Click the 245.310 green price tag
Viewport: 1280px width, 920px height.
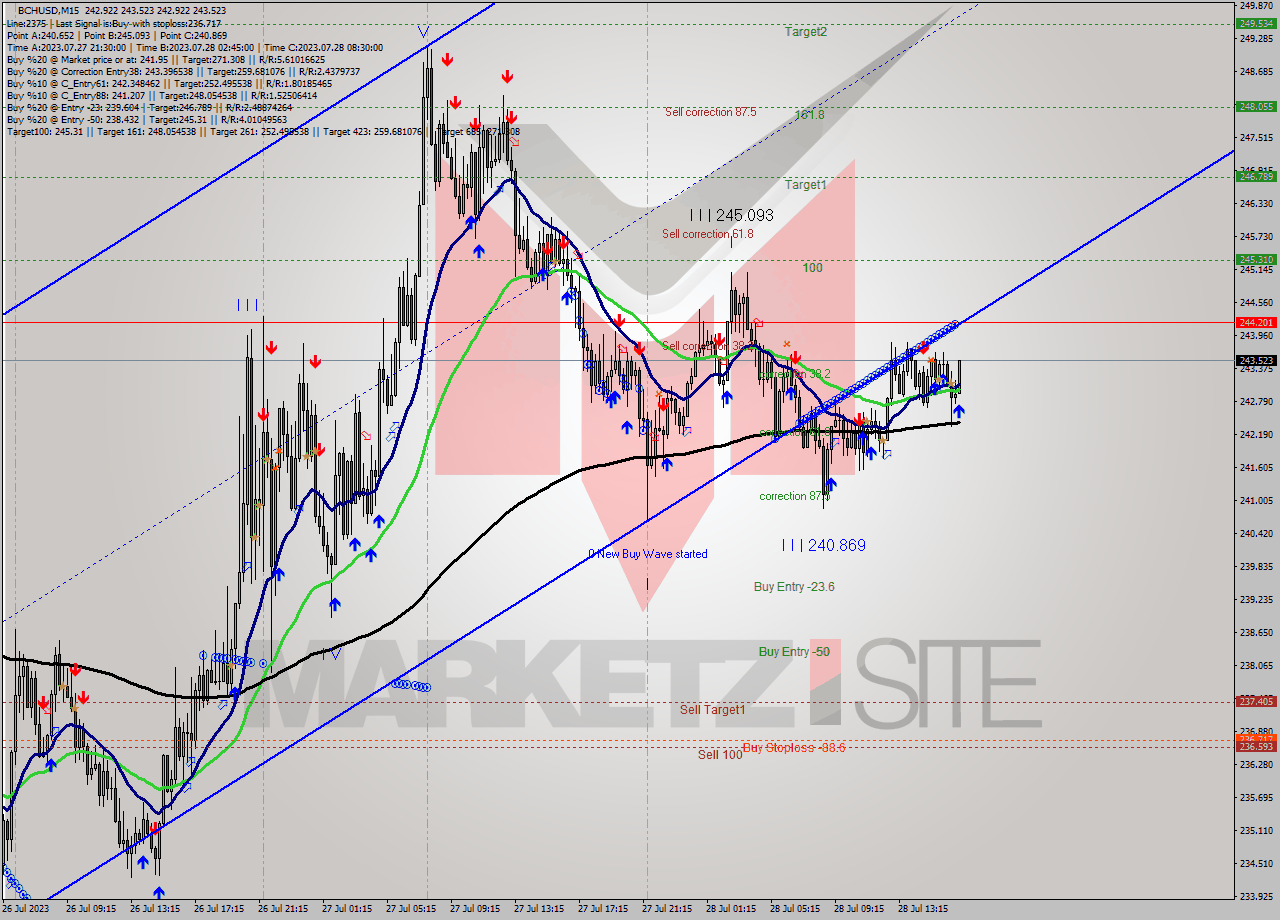click(1256, 260)
